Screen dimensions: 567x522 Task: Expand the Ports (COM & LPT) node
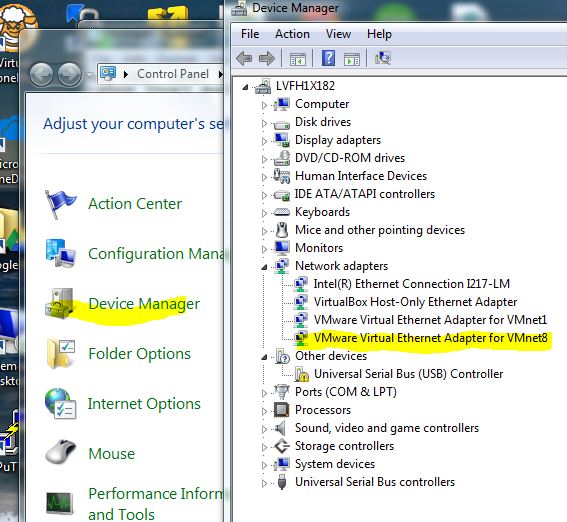pos(264,393)
